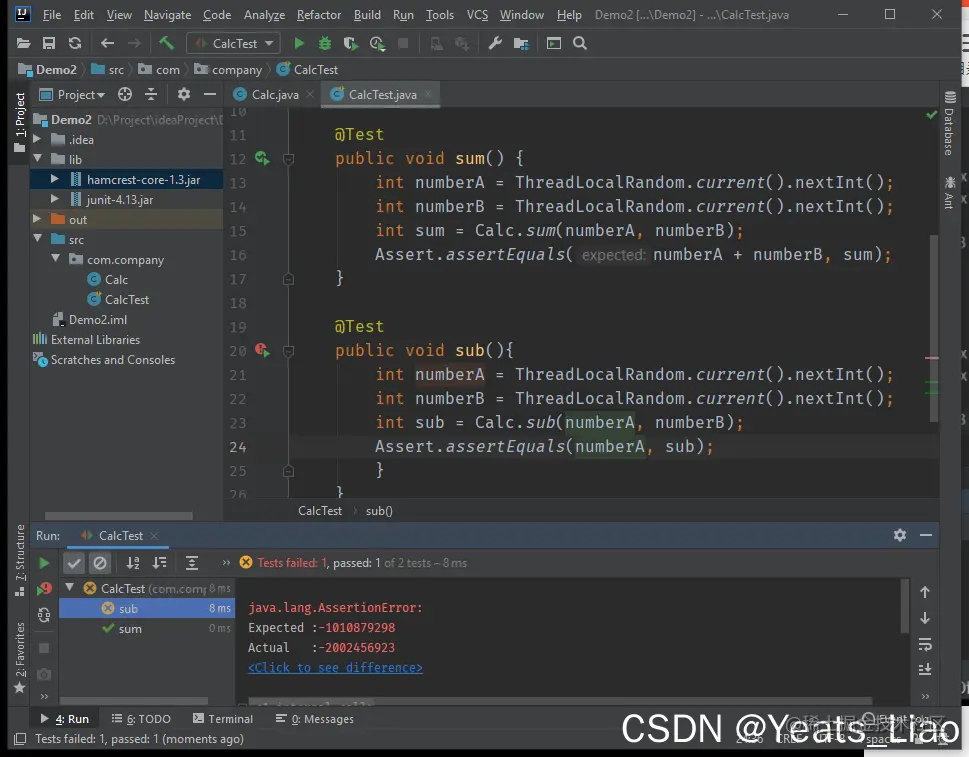Synchronize files with the refresh icon
Image resolution: width=969 pixels, height=757 pixels.
(x=75, y=43)
